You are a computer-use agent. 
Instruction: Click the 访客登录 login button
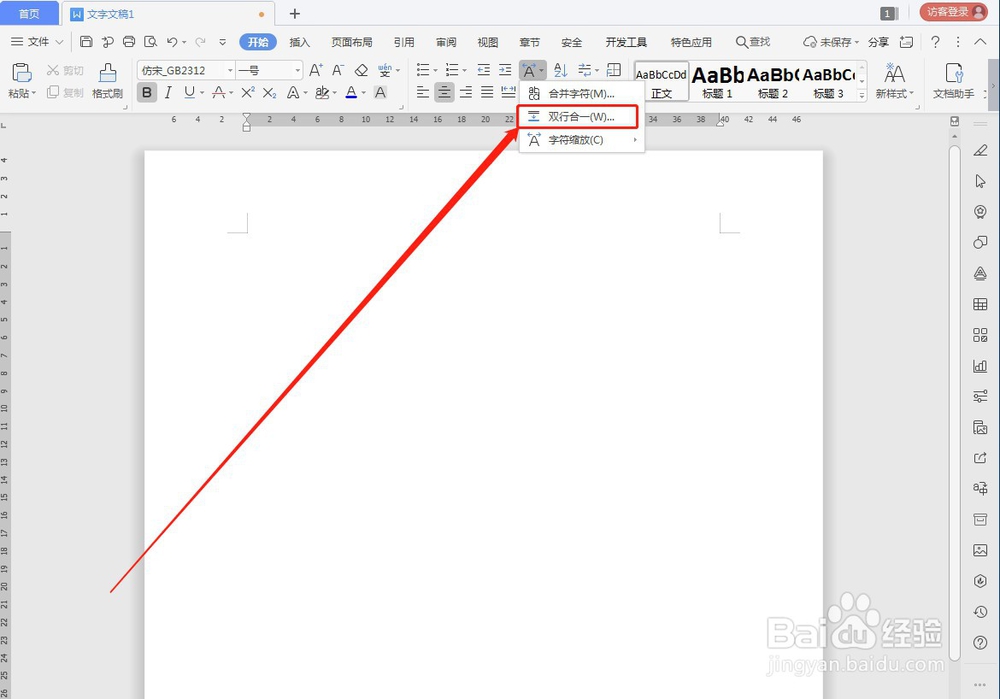tap(953, 12)
